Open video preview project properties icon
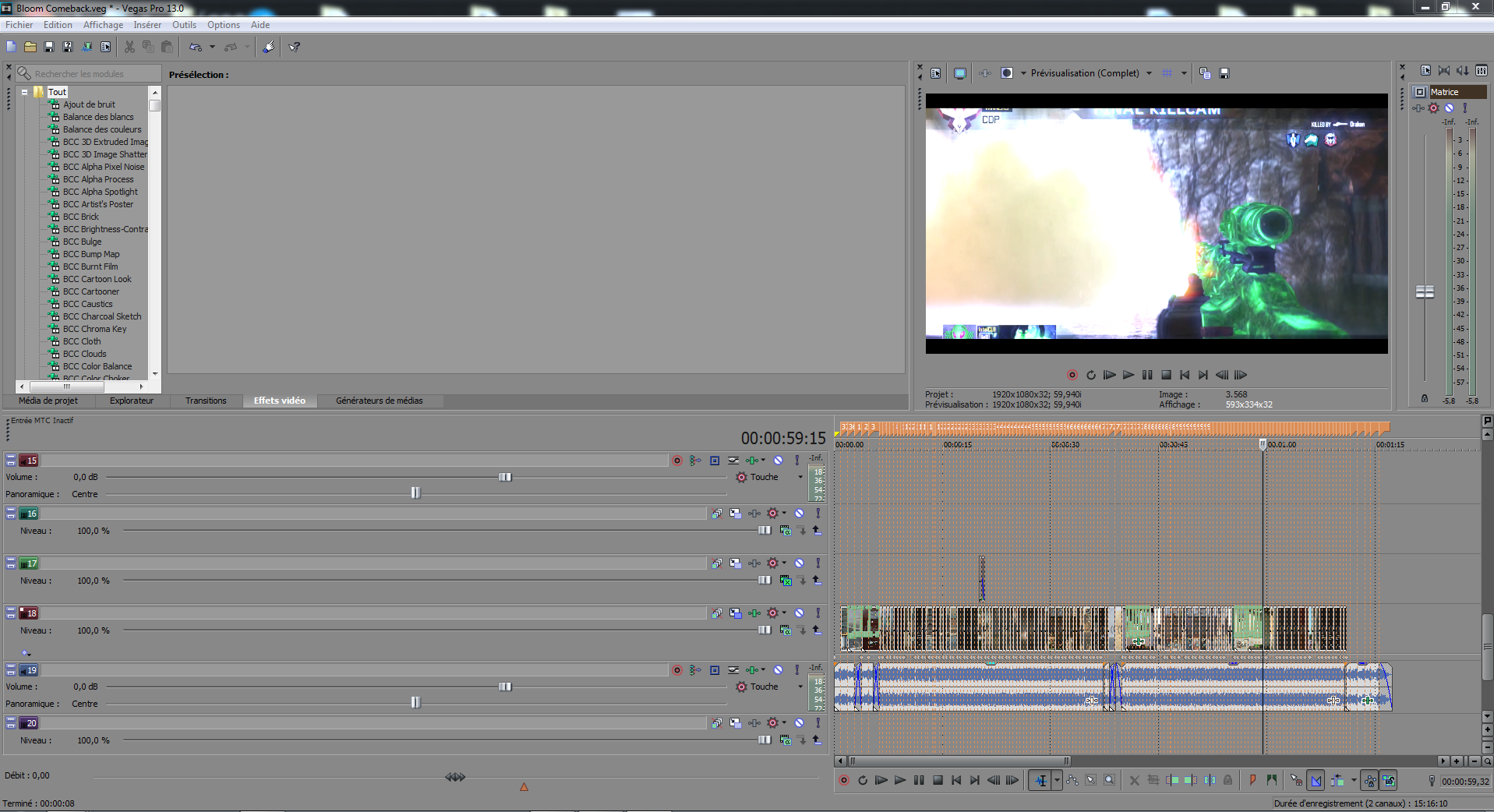The image size is (1494, 812). (936, 73)
